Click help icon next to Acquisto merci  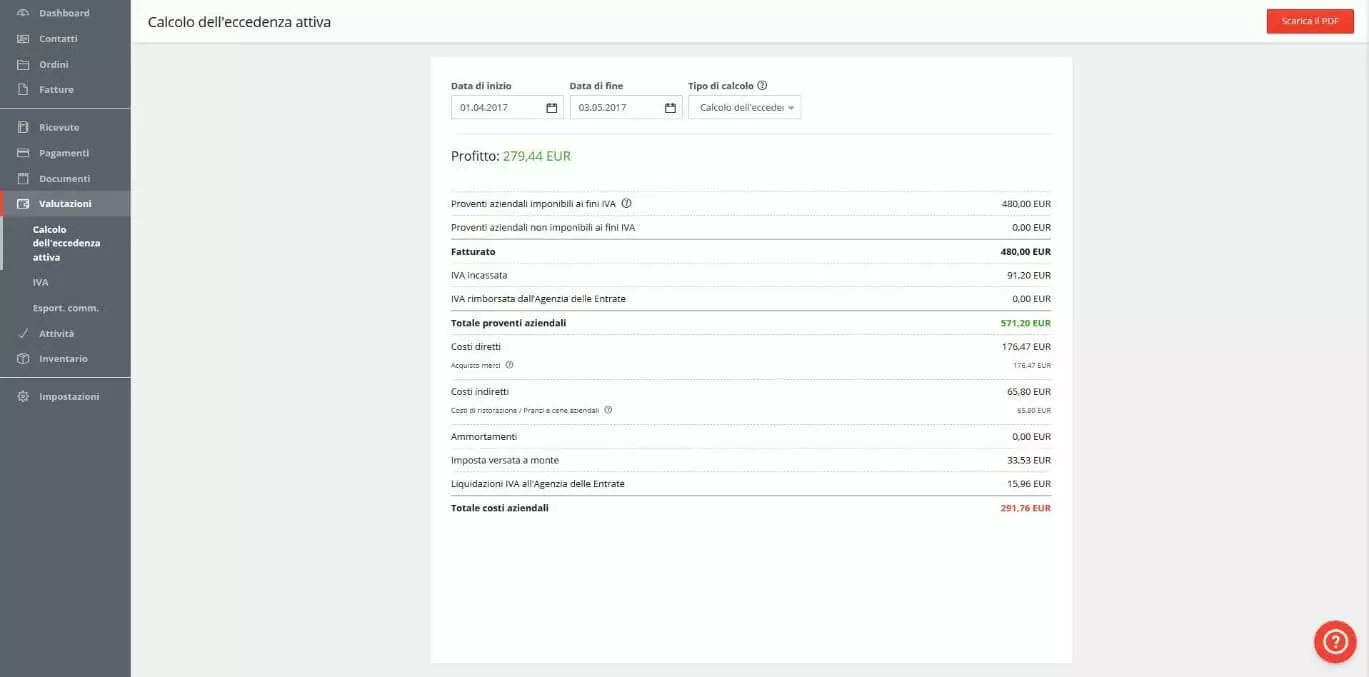pos(509,365)
